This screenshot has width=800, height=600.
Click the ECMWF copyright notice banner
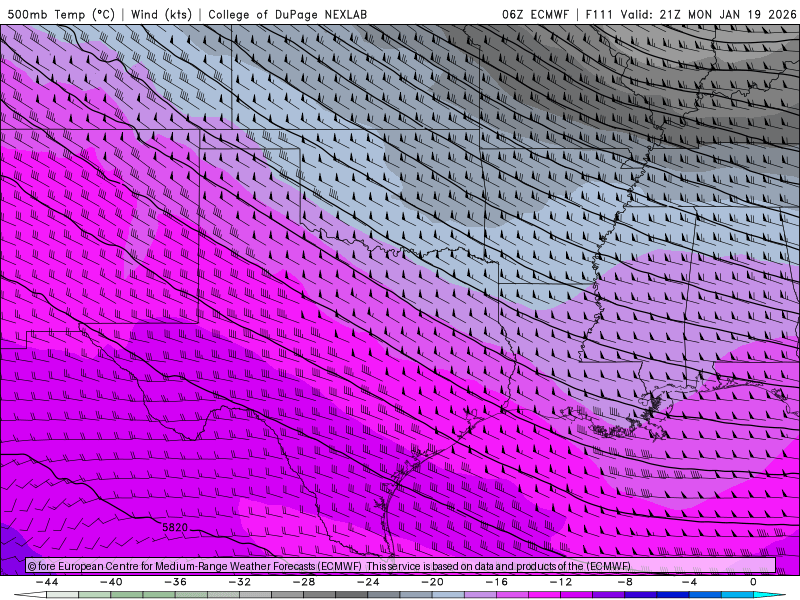click(x=401, y=566)
